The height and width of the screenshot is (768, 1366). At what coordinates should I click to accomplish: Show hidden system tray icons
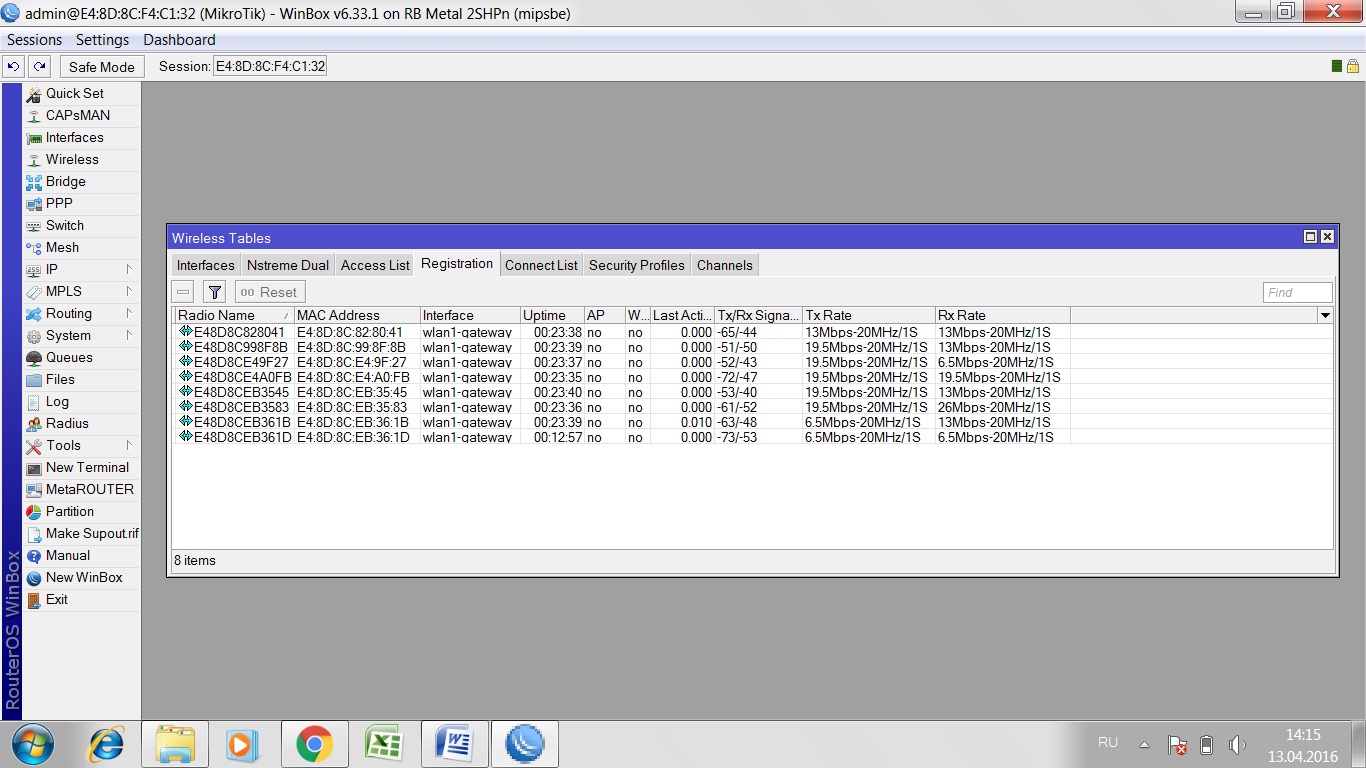[1144, 745]
